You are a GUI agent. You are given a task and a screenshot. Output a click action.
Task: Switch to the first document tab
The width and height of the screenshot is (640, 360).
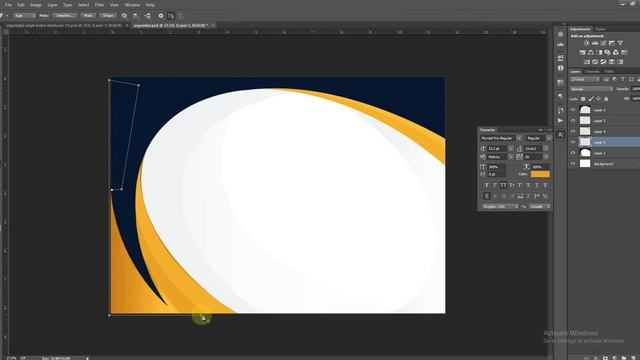pyautogui.click(x=64, y=25)
